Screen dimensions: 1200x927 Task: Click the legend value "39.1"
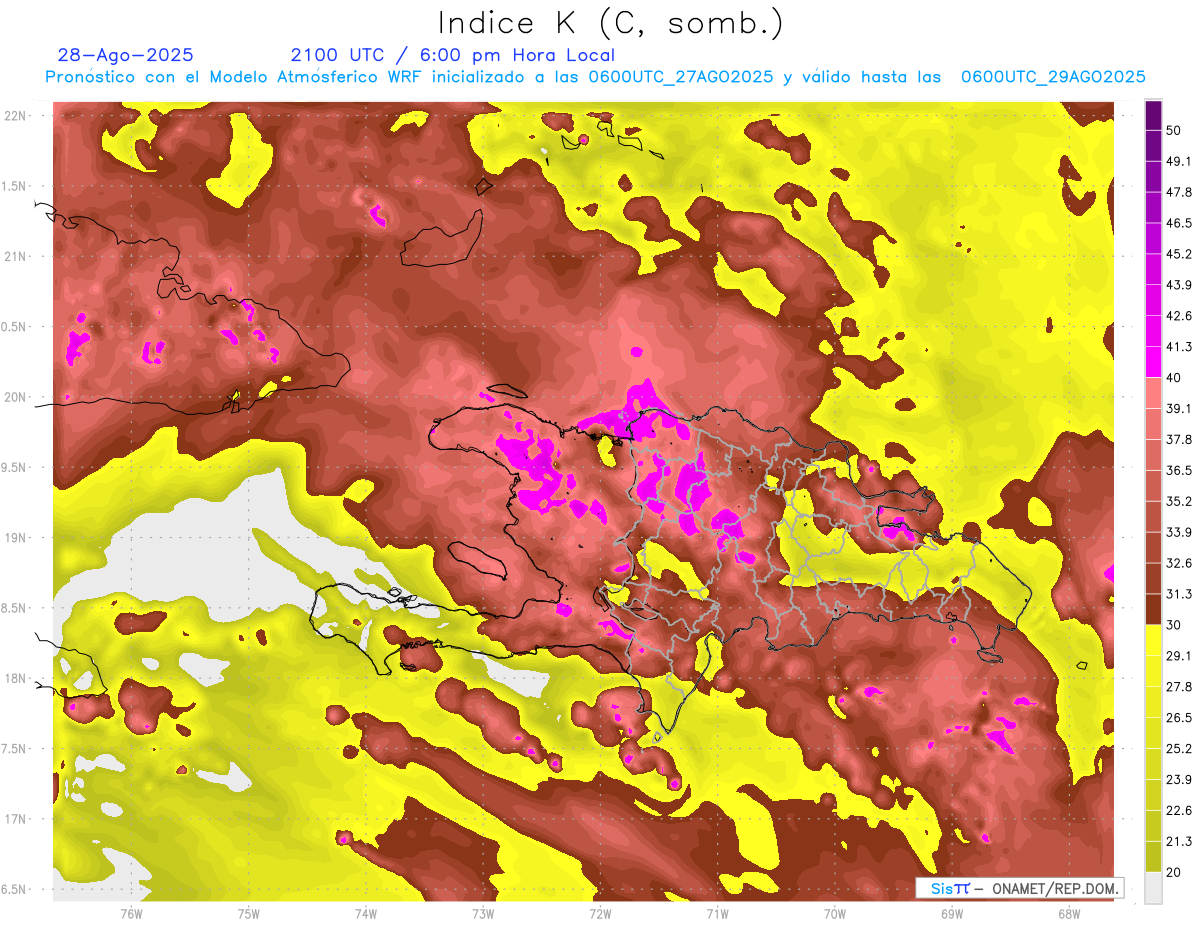[1178, 409]
